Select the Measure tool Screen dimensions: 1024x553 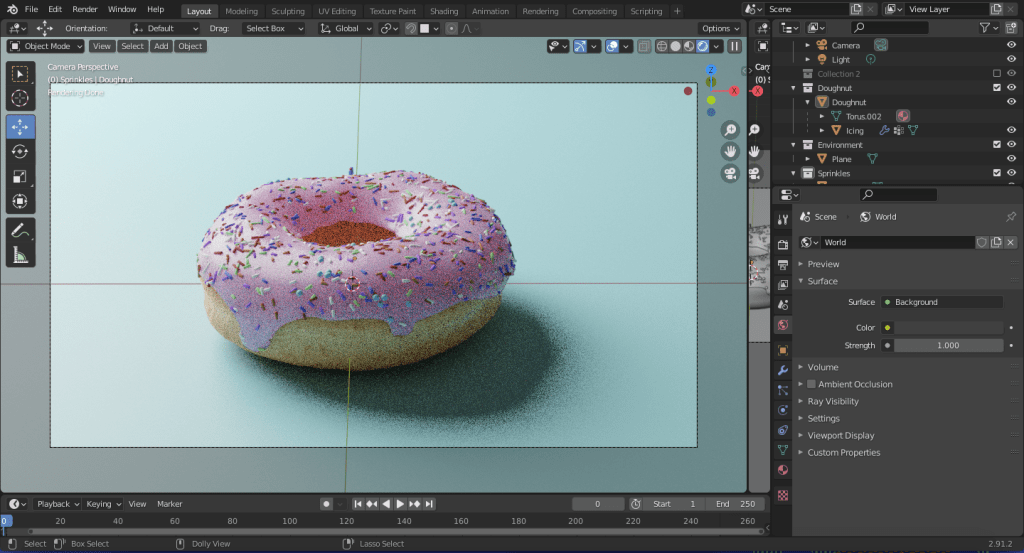coord(20,256)
